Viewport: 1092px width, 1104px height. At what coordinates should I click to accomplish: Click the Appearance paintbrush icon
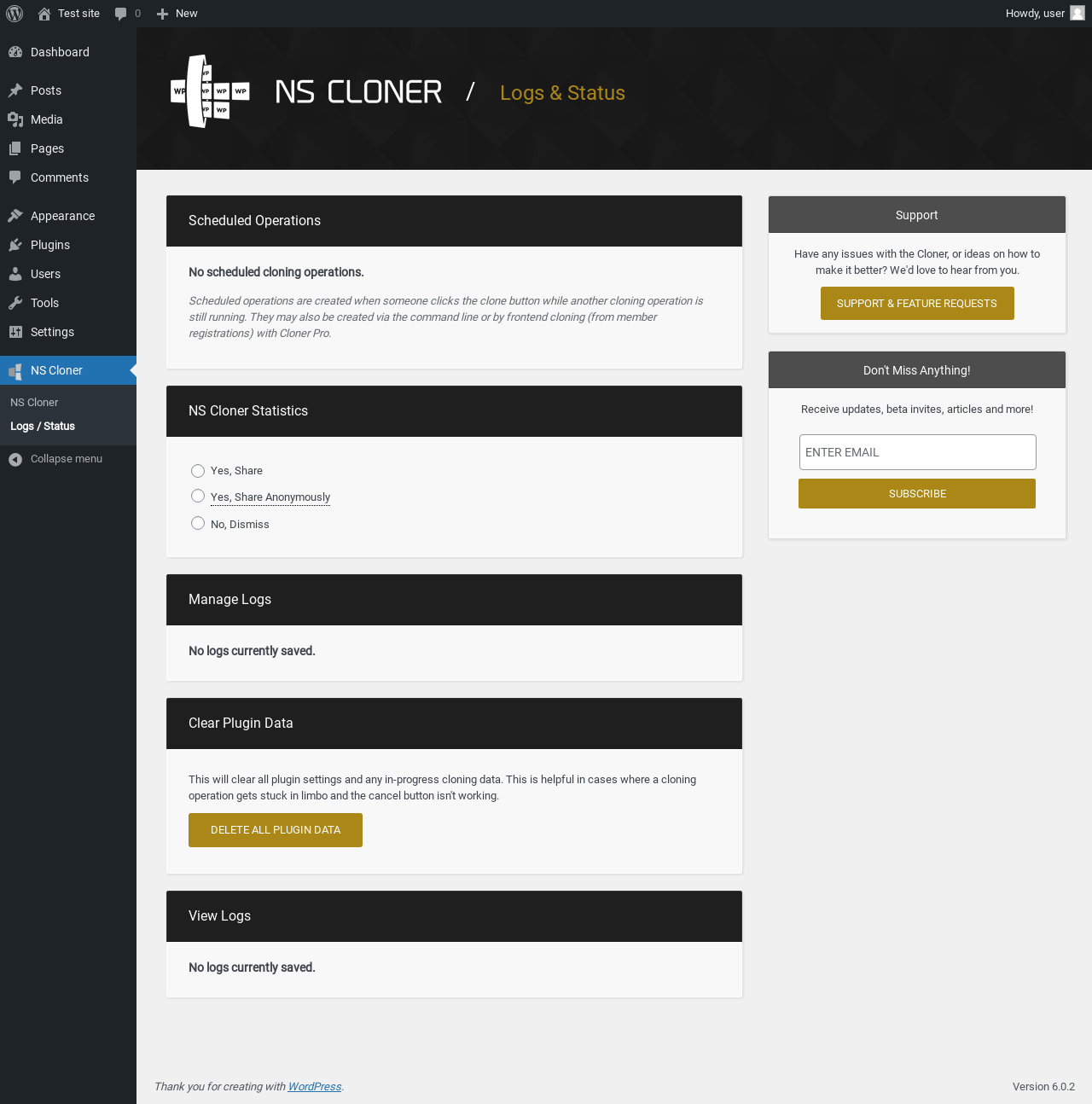tap(15, 216)
